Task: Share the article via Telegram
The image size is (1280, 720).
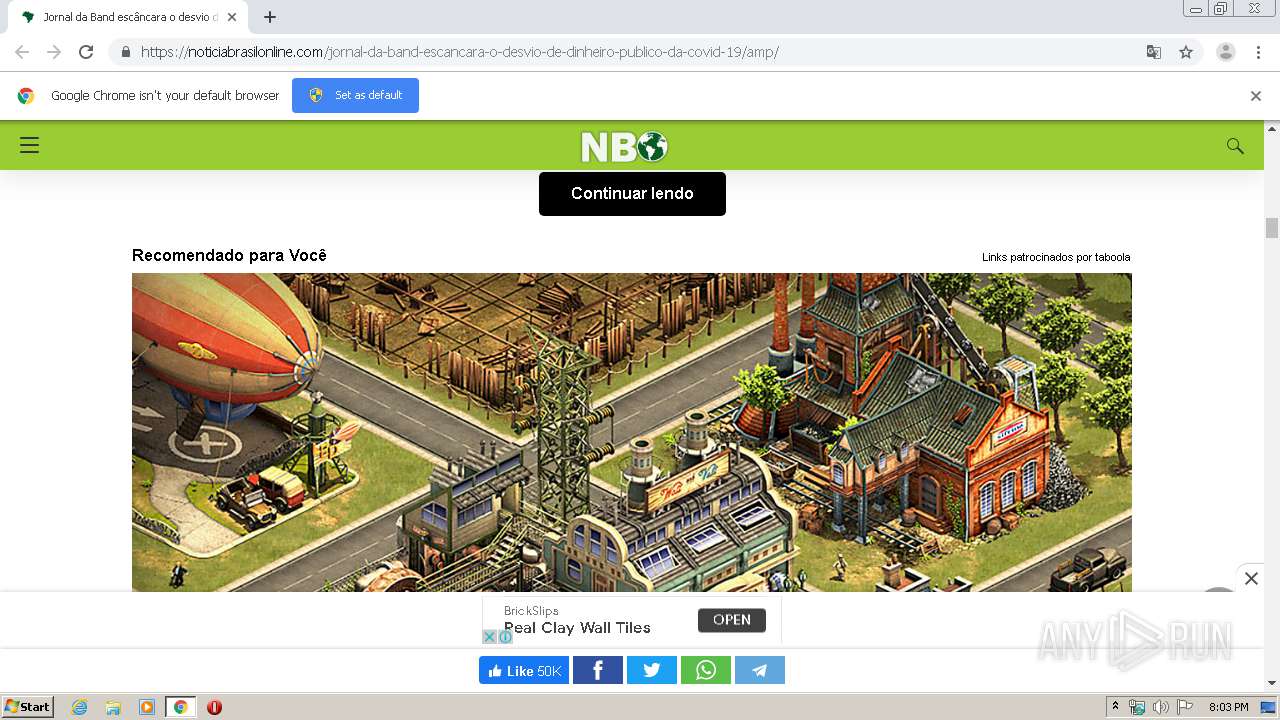Action: coord(760,670)
